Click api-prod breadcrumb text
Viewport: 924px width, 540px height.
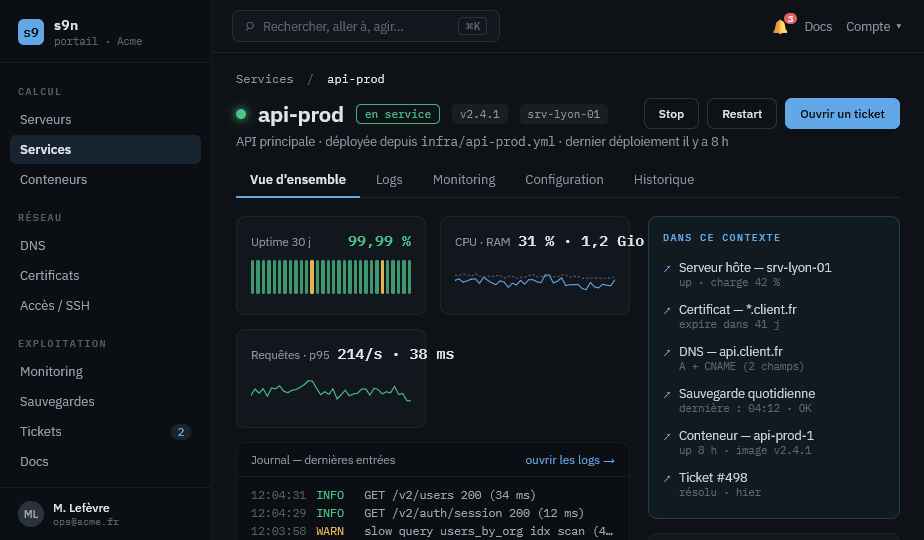(355, 79)
